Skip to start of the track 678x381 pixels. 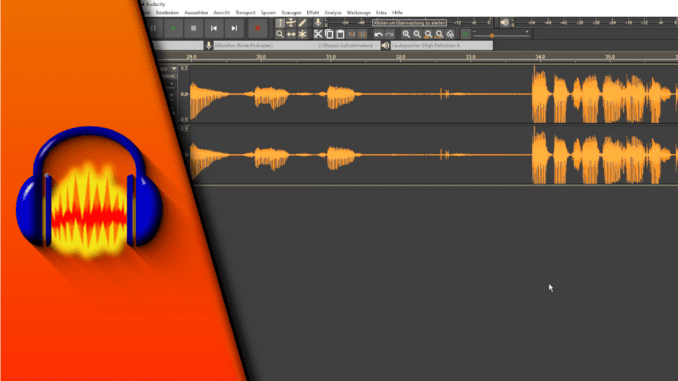pyautogui.click(x=214, y=29)
